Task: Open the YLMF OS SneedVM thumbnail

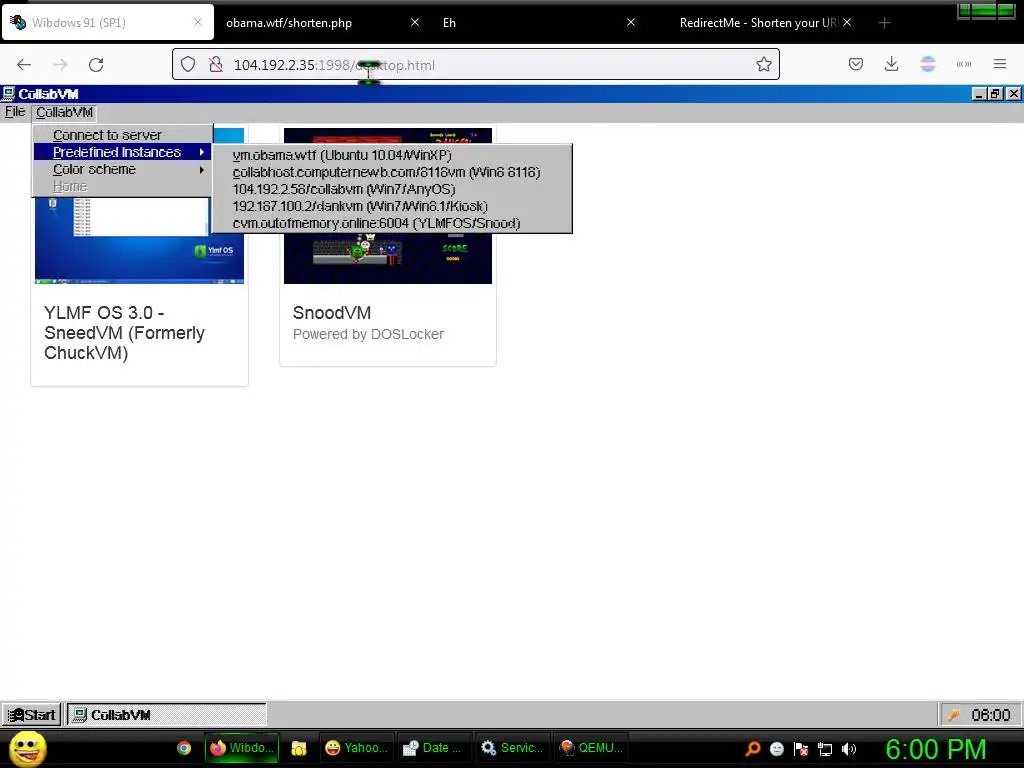Action: click(x=139, y=242)
